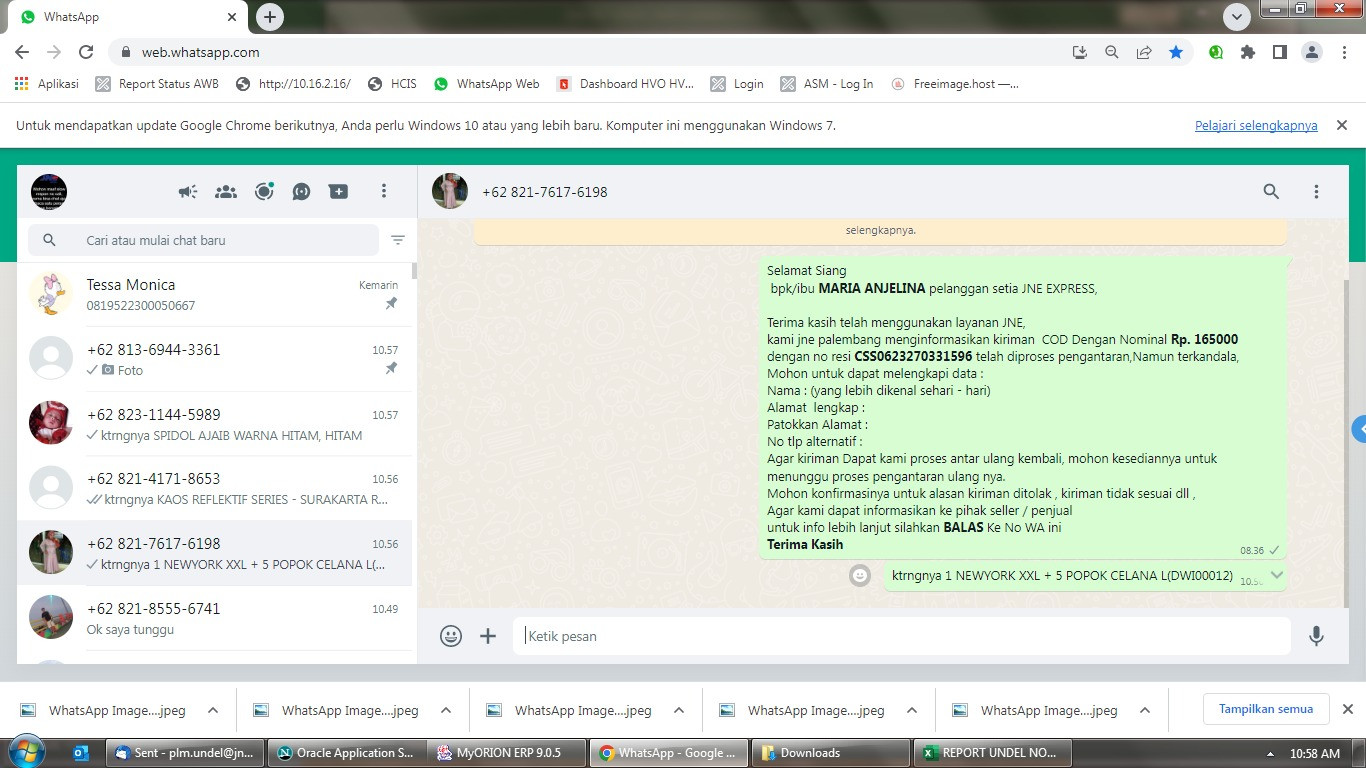Viewport: 1366px width, 768px height.
Task: Toggle unread chats filter icon
Action: pyautogui.click(x=398, y=240)
